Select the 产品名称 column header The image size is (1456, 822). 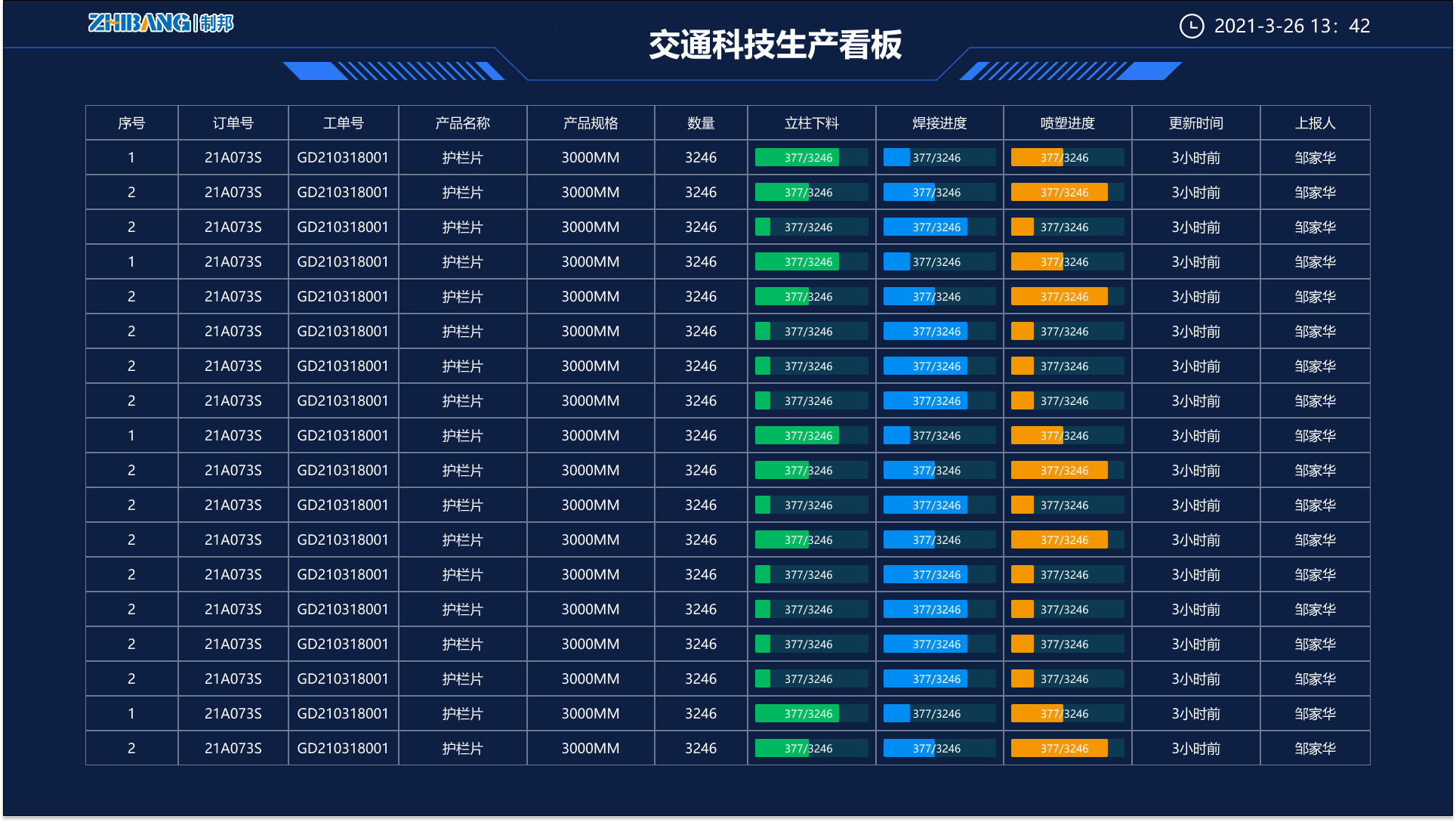click(x=462, y=123)
